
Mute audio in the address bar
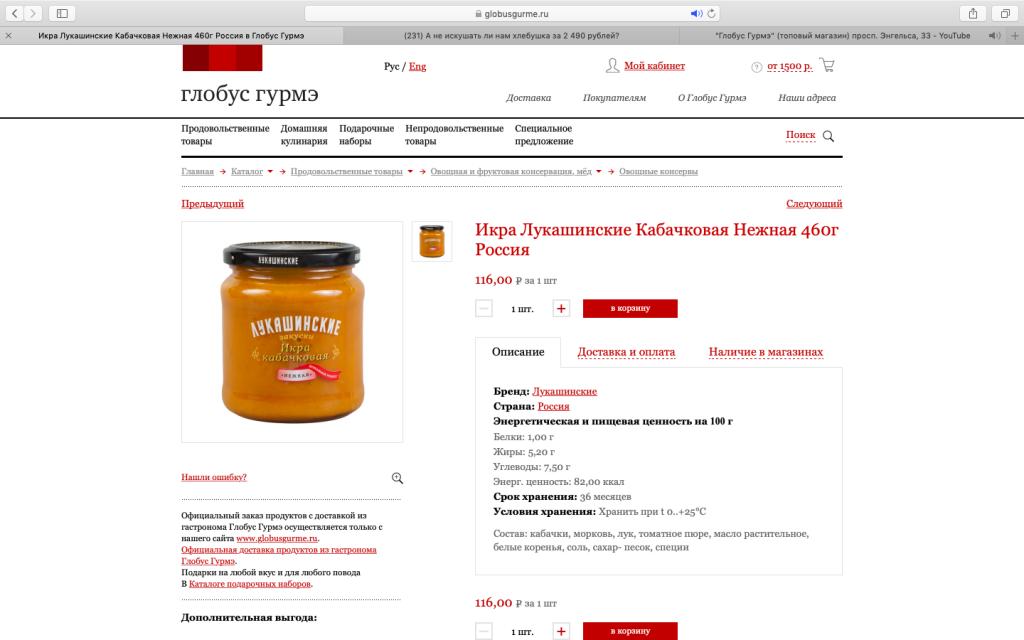coord(696,13)
